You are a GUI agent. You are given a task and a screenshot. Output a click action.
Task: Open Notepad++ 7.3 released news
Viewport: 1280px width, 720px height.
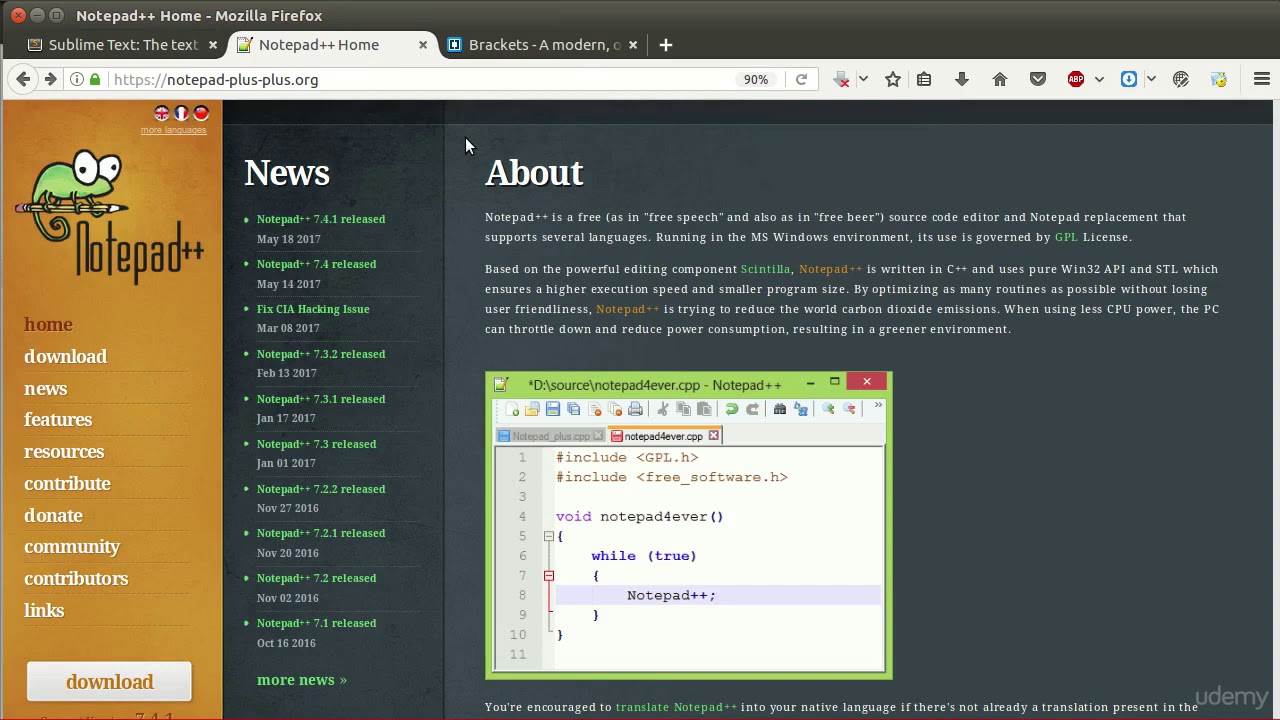[316, 444]
